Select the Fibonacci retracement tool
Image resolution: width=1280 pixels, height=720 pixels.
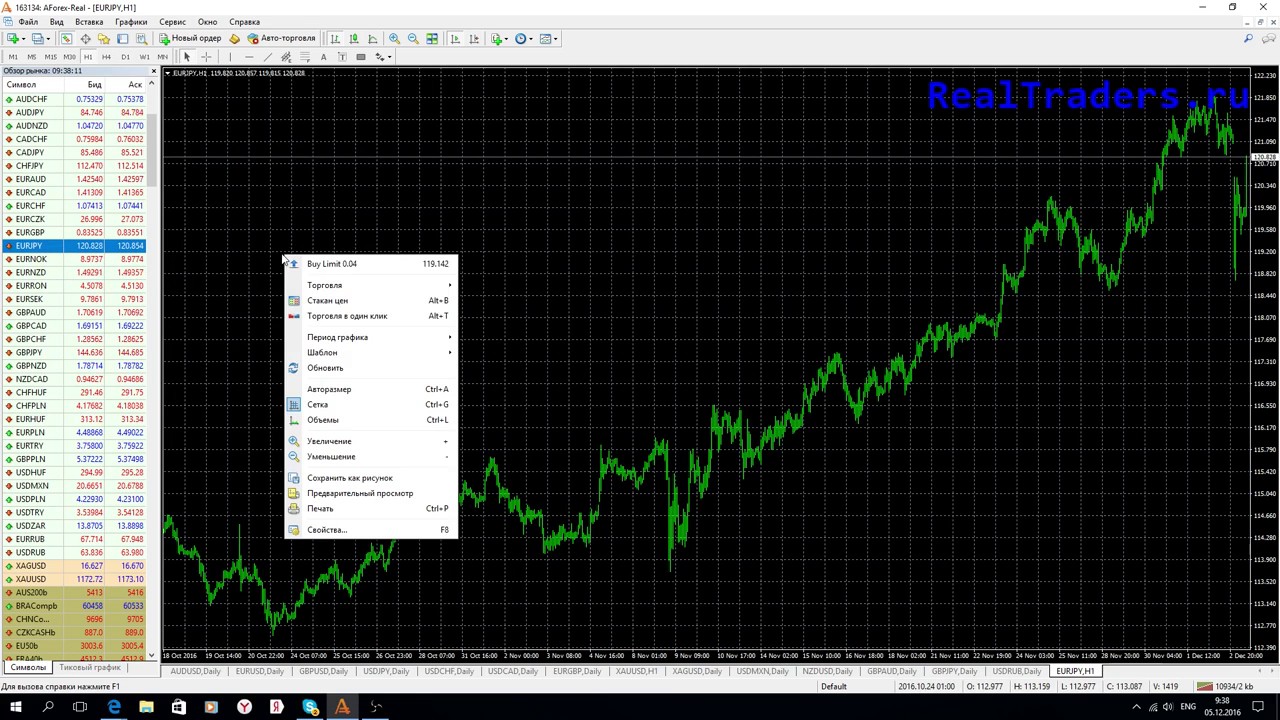click(x=305, y=57)
